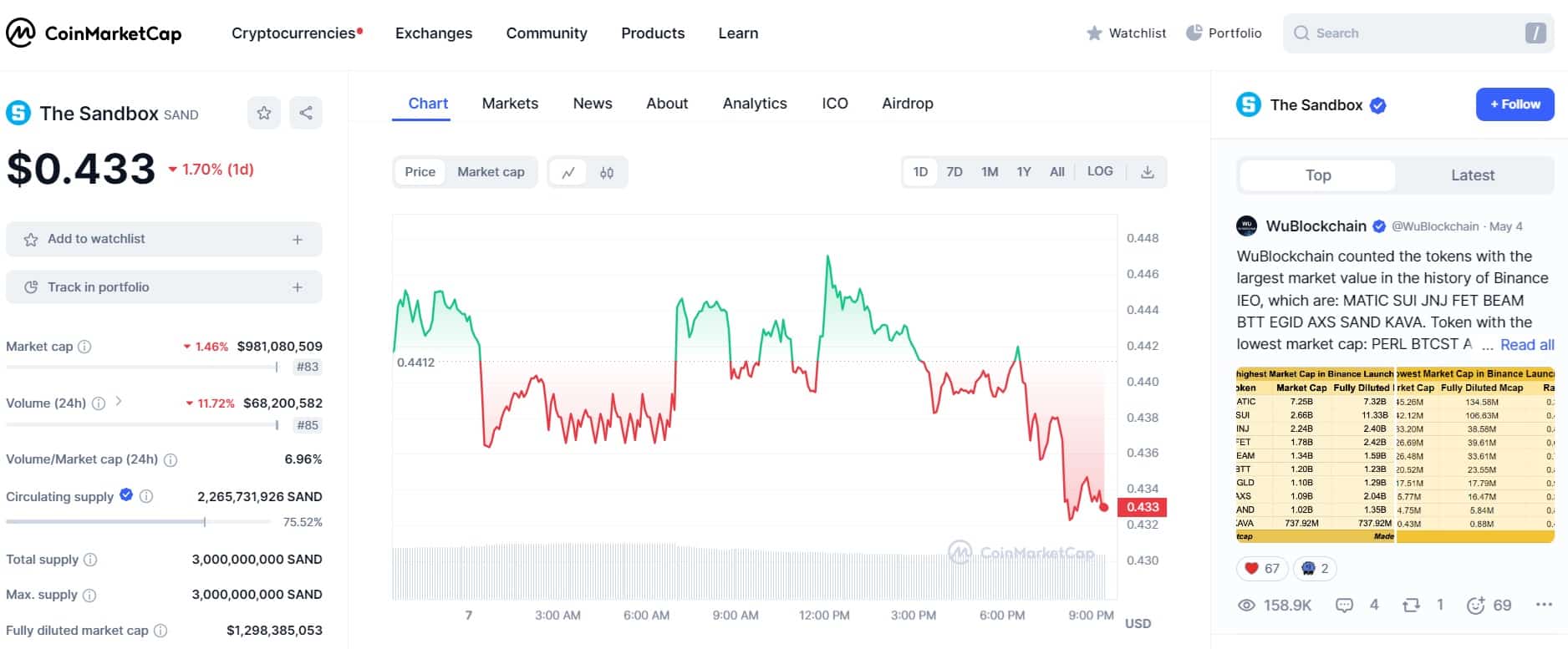1568x649 pixels.
Task: Set chart range to 1D
Action: tap(920, 172)
